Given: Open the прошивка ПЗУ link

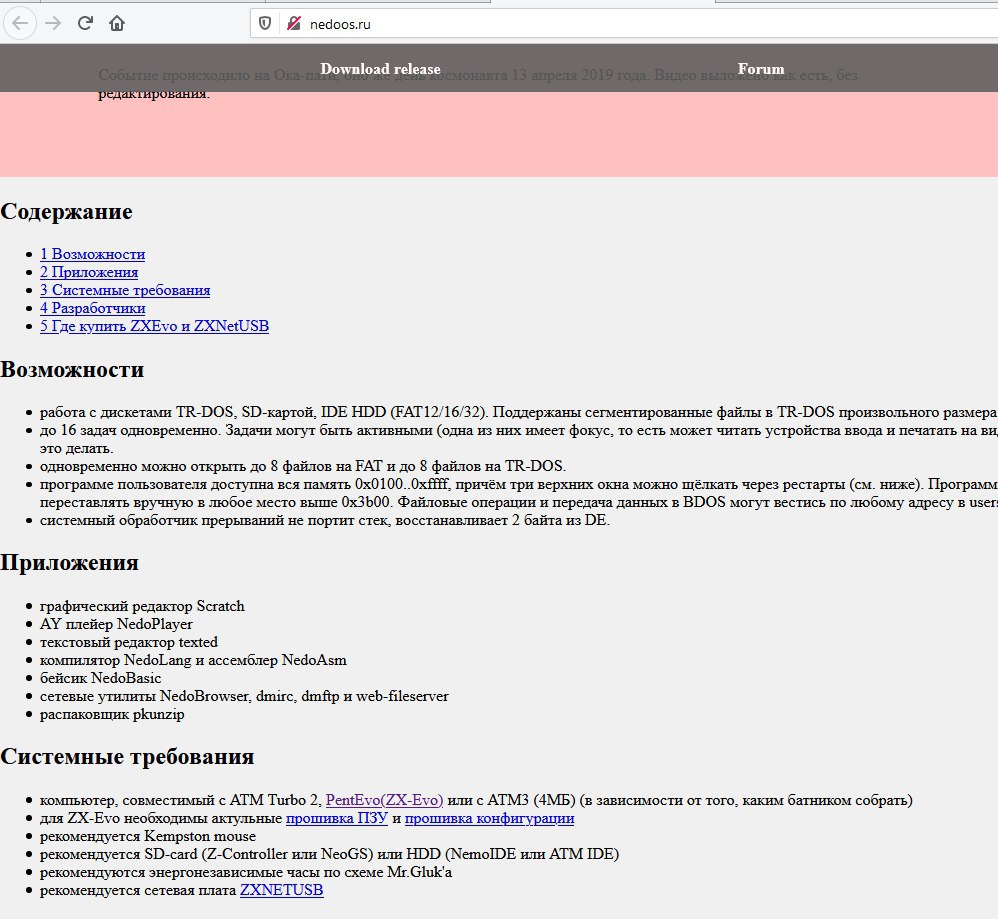Looking at the screenshot, I should pos(337,818).
